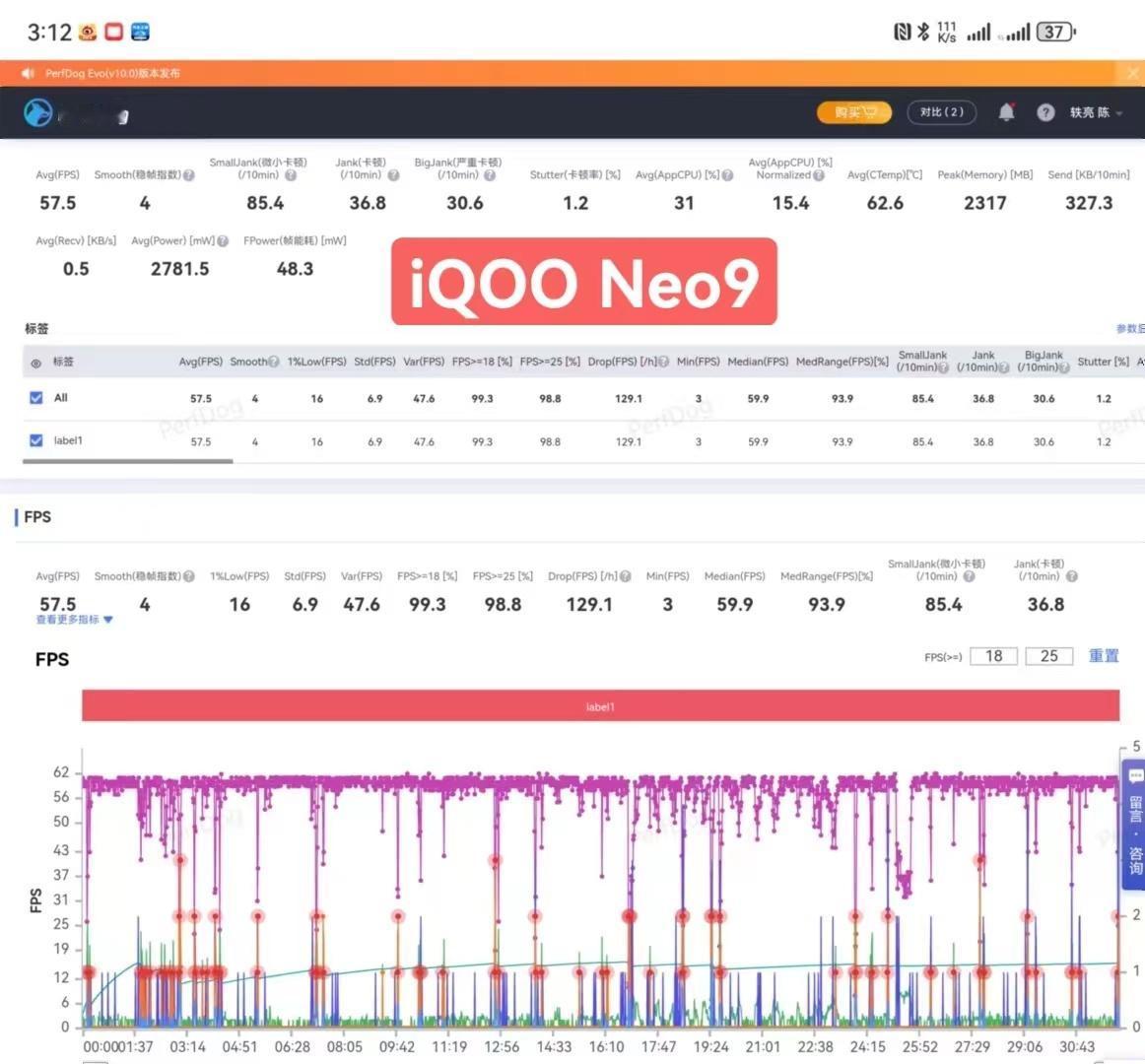Click help icon in table BigJank column header
The image size is (1145, 1064).
click(1064, 367)
